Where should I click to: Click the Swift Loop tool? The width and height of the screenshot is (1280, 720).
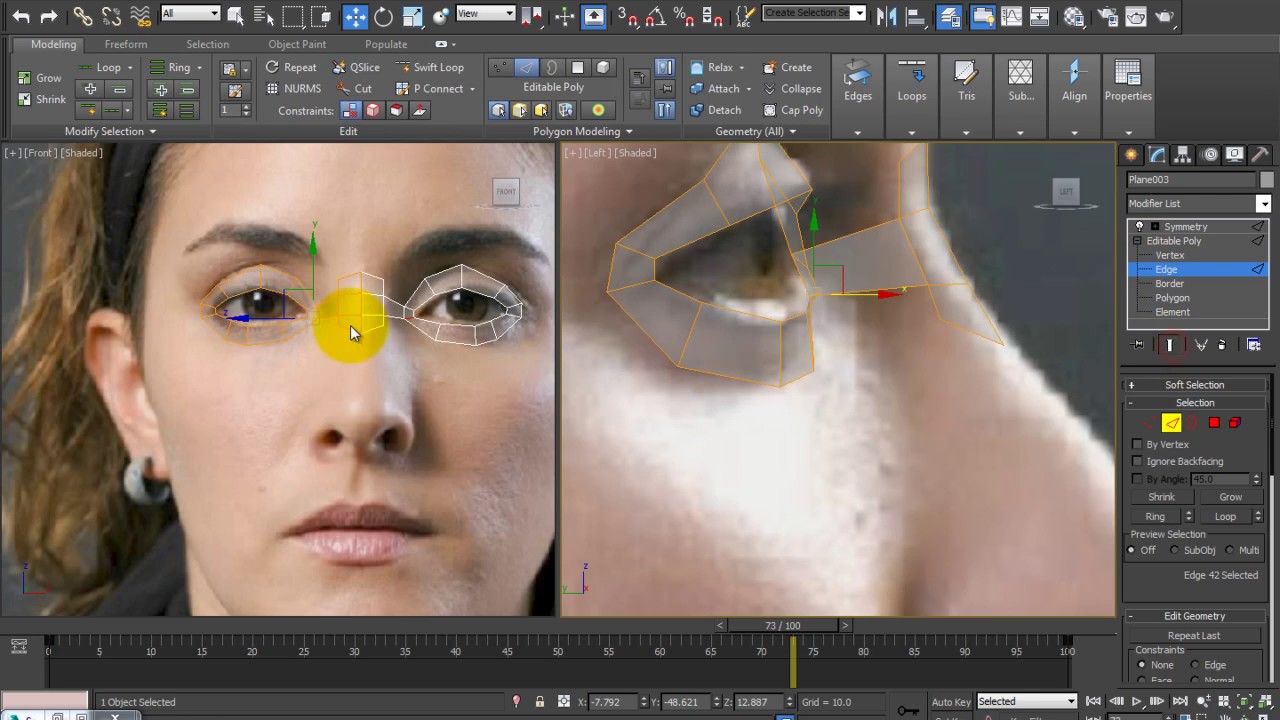431,67
